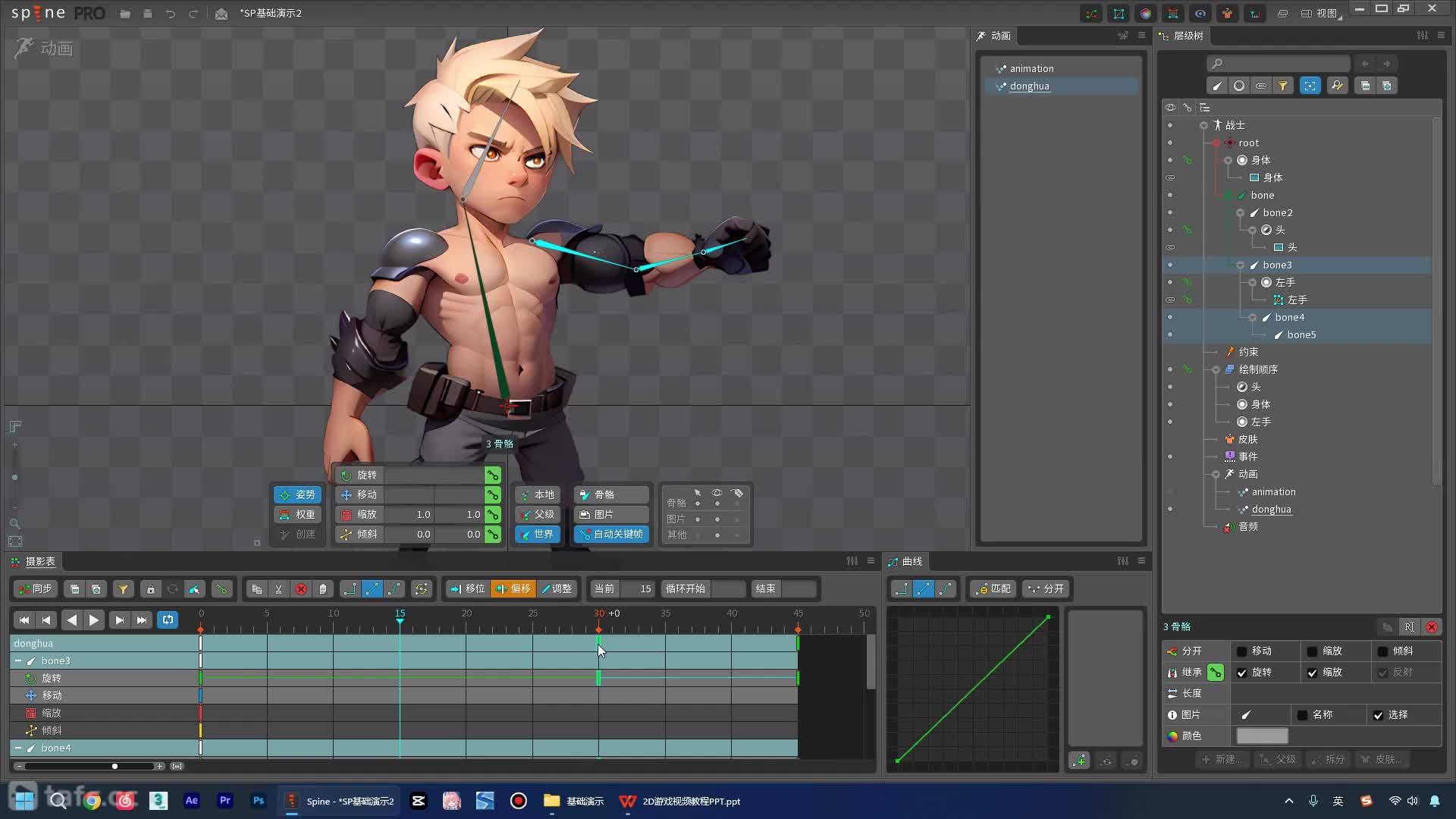Select the 偏移 offset mode
Screen dimensions: 1456x819
click(x=513, y=588)
